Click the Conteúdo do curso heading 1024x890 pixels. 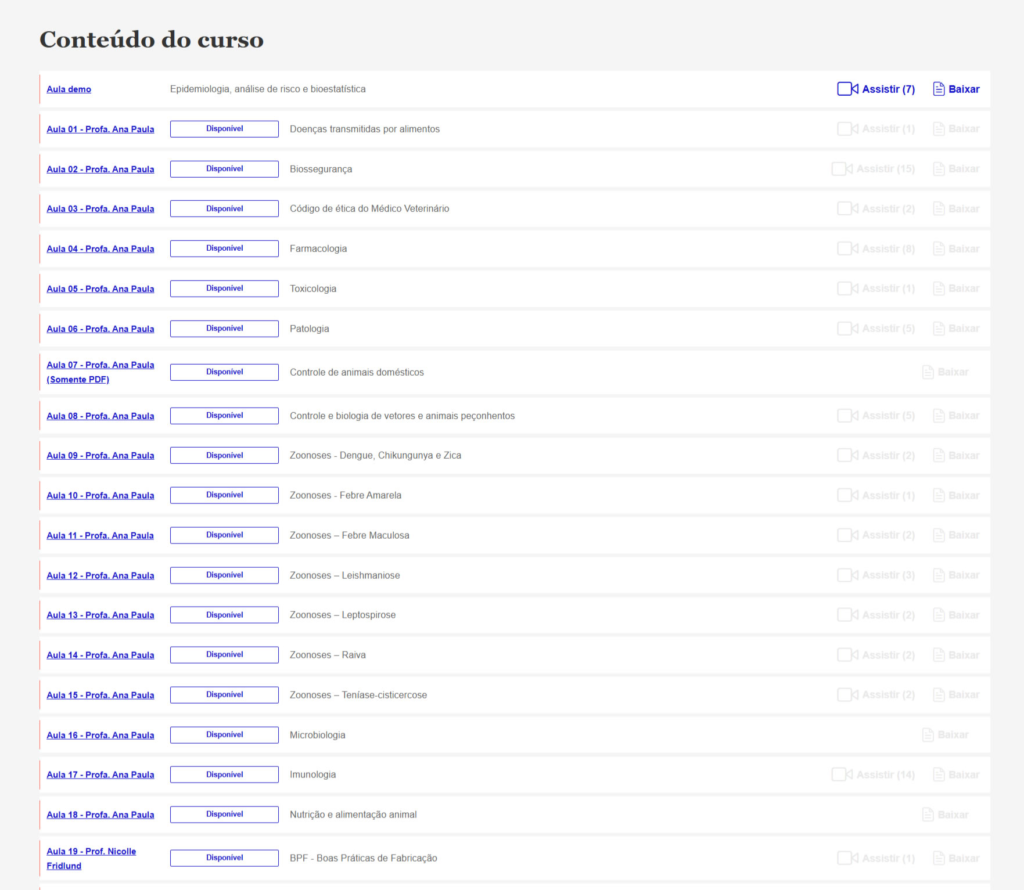coord(151,40)
